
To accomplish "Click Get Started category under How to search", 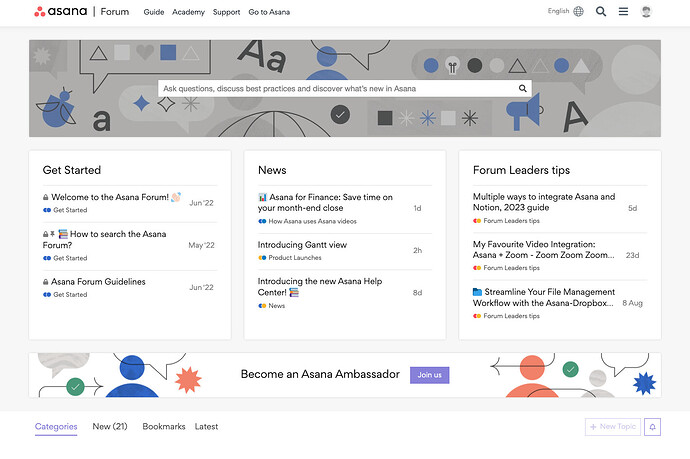I will coord(70,258).
